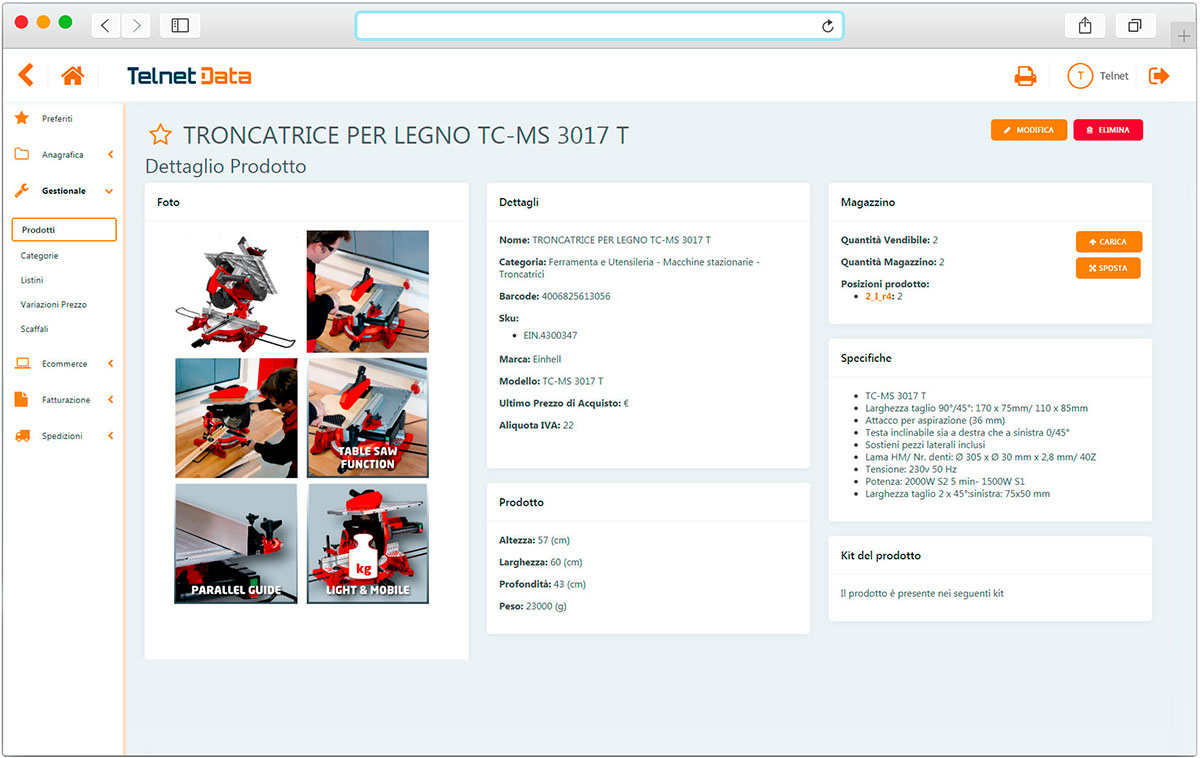Click the Marca value Einhell
1200x758 pixels.
[x=547, y=359]
